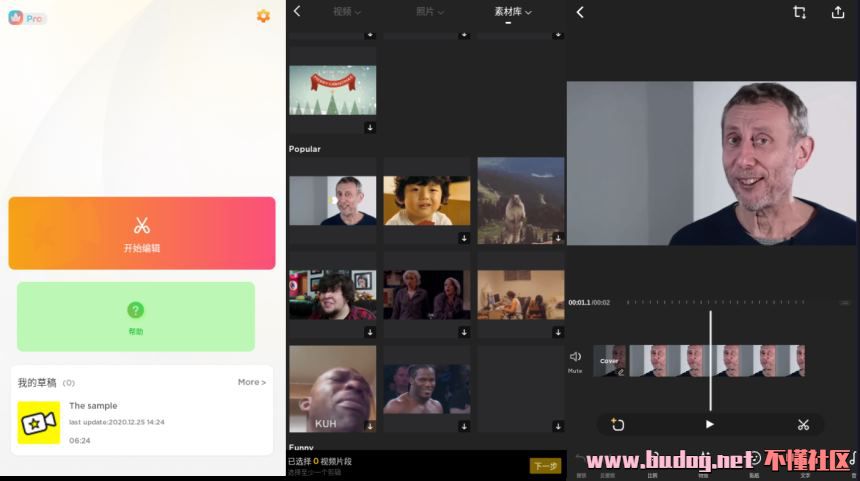The height and width of the screenshot is (481, 860).
Task: Click the More link in drafts
Action: tap(251, 382)
